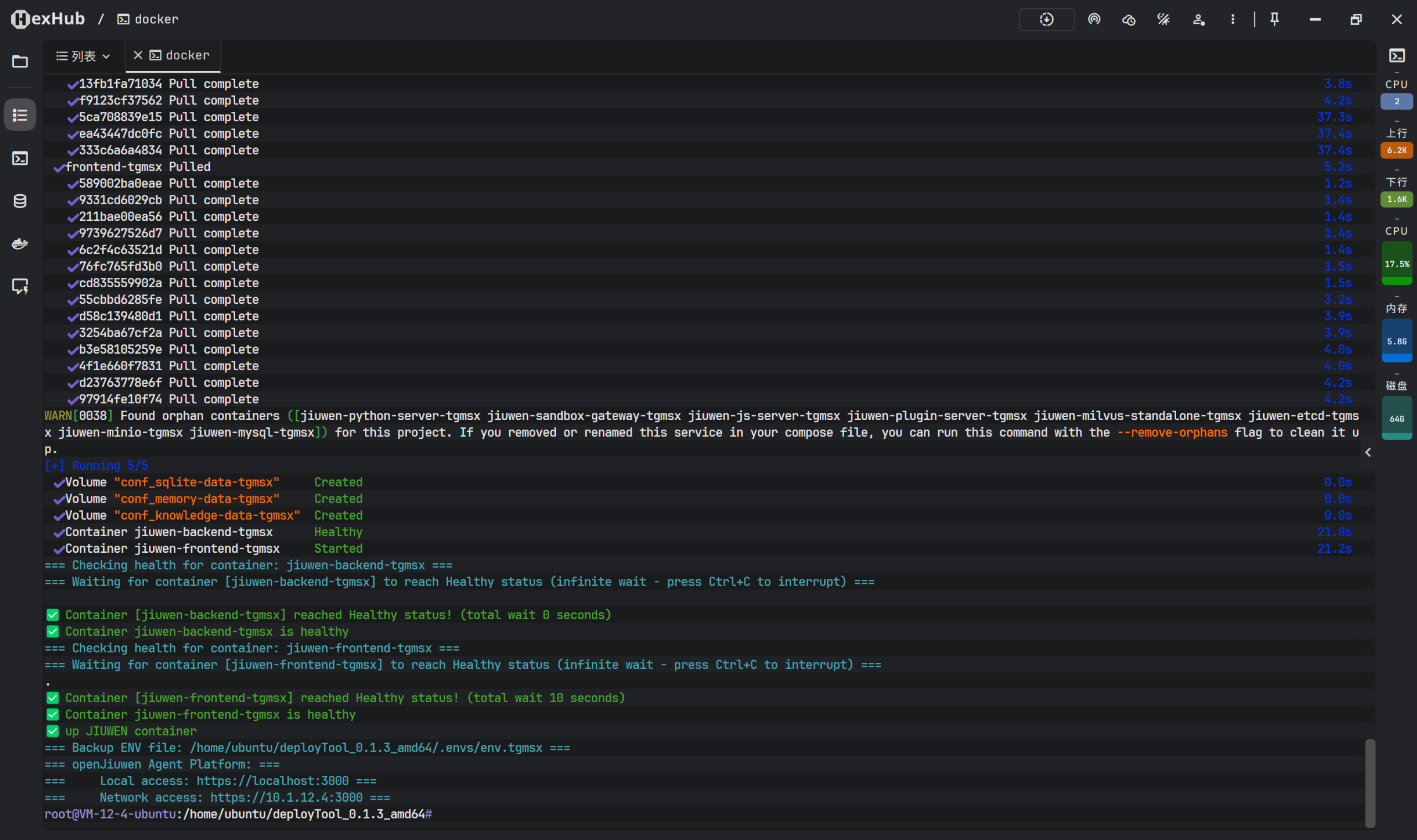Viewport: 1417px width, 840px height.
Task: Click the broadcast signal icon in title bar
Action: (1094, 19)
